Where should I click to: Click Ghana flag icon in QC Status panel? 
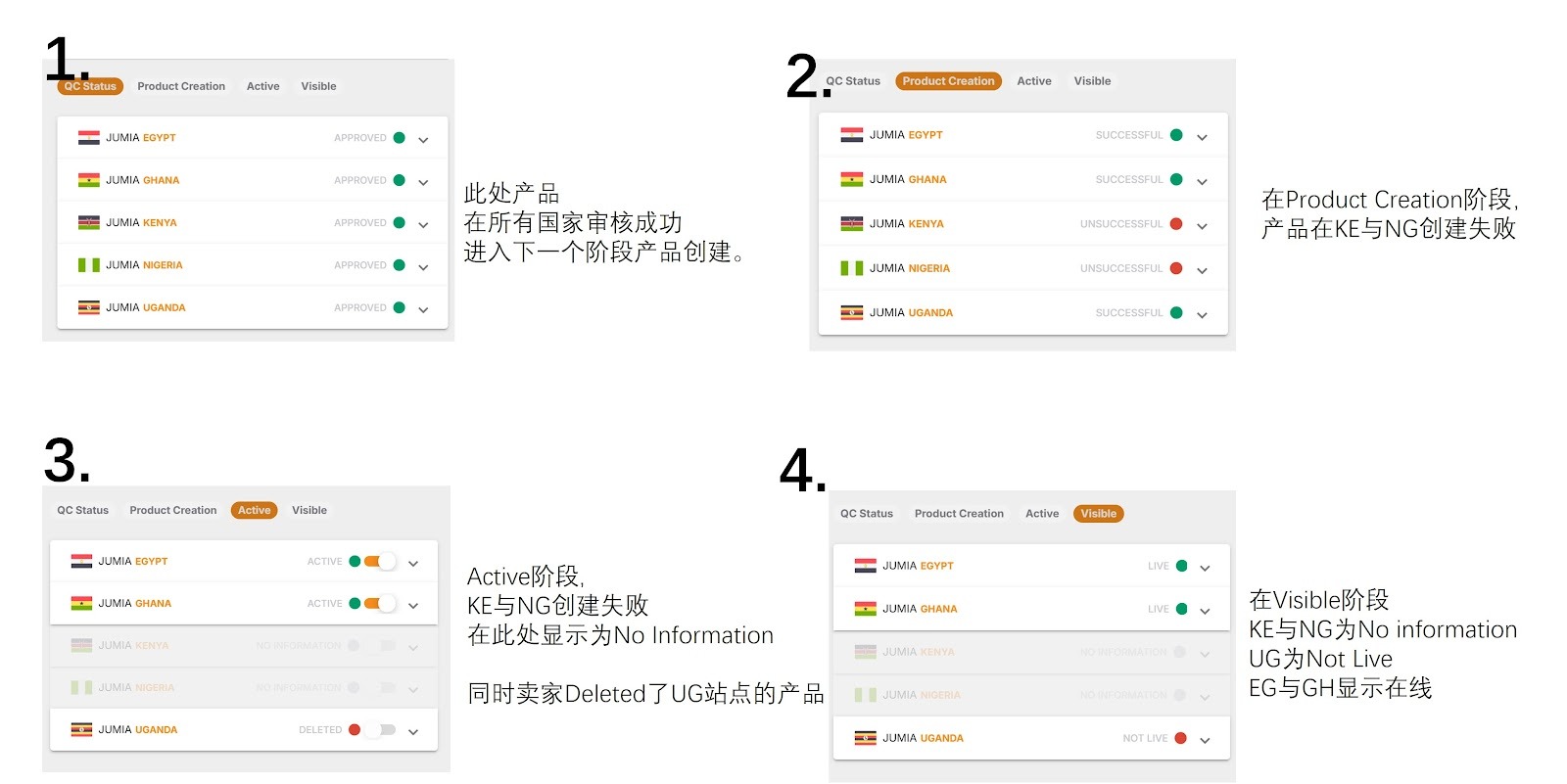pos(89,180)
